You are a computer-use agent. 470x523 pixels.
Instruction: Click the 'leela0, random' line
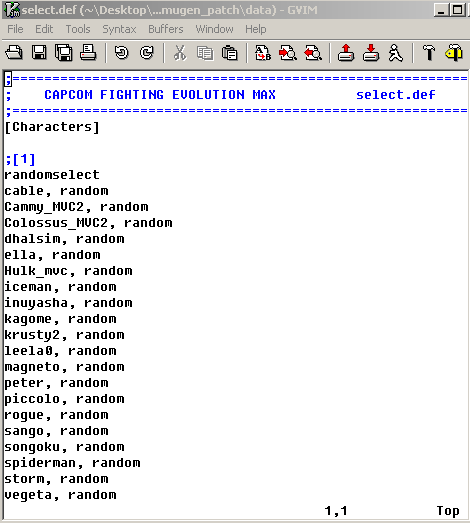(x=60, y=351)
